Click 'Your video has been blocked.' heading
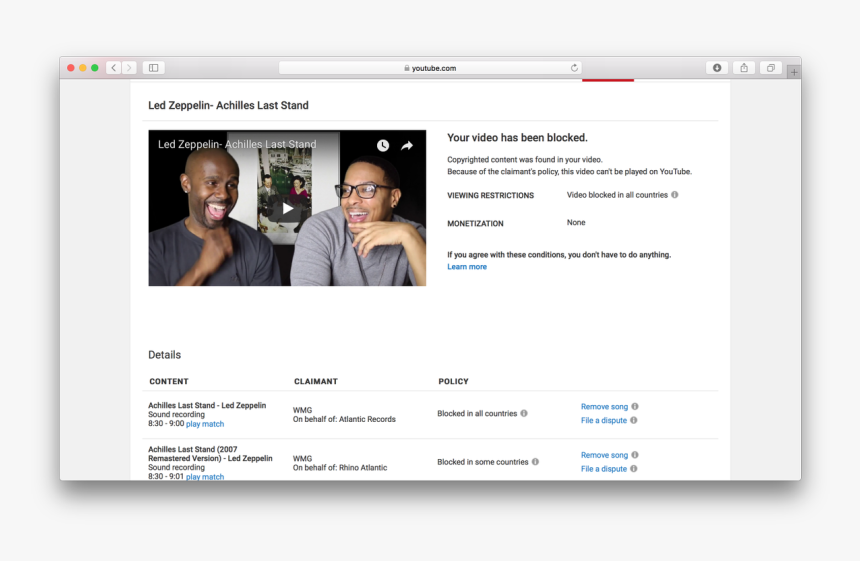This screenshot has width=860, height=561. tap(517, 138)
